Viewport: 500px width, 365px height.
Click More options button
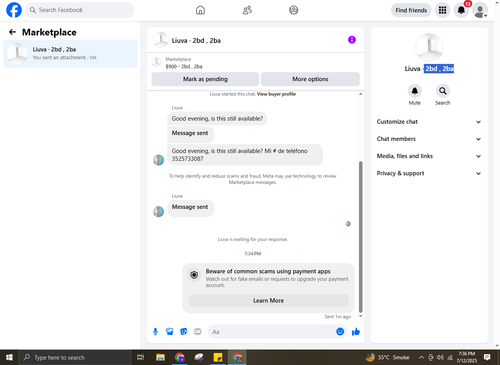click(x=310, y=79)
